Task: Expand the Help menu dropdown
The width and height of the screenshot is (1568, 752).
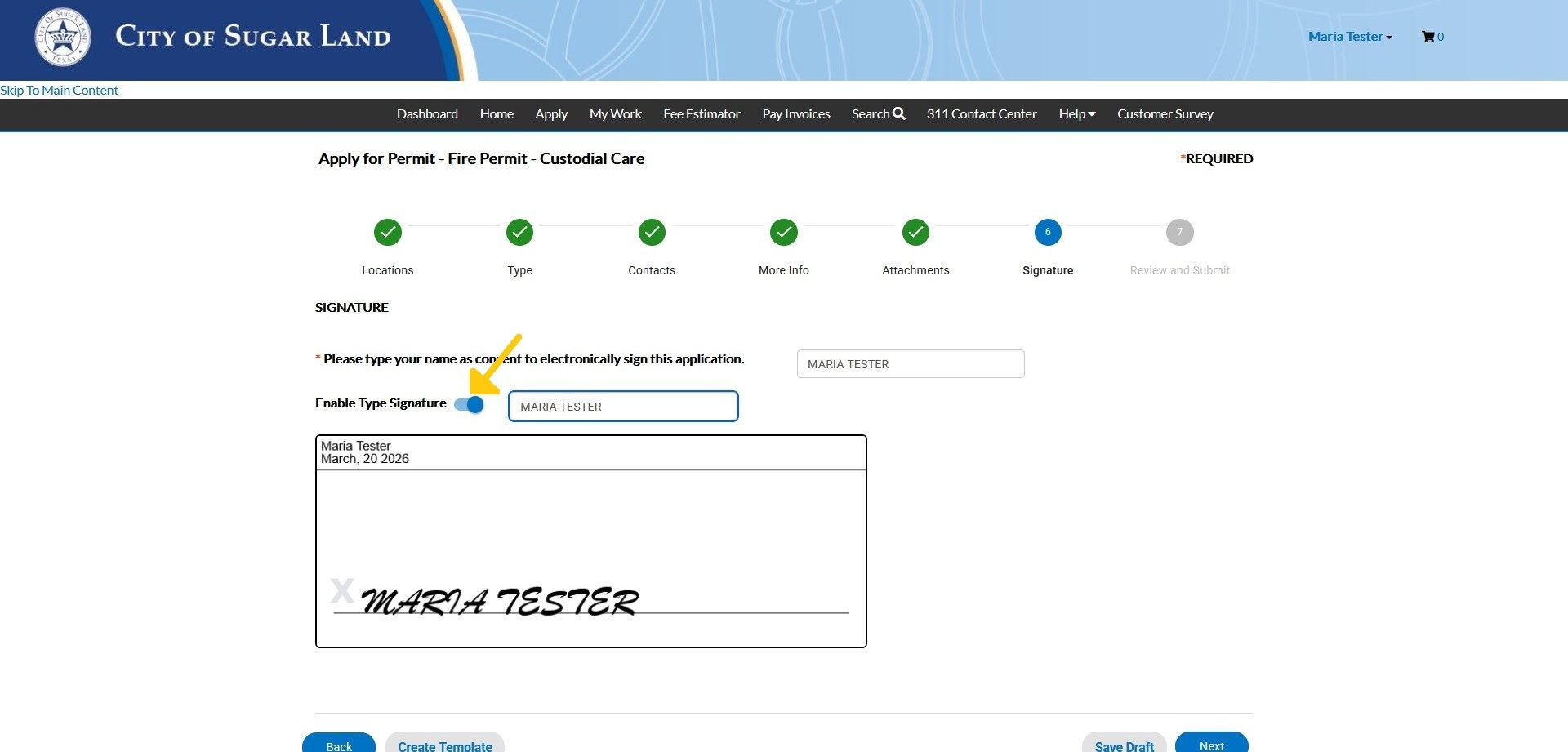Action: [1076, 114]
